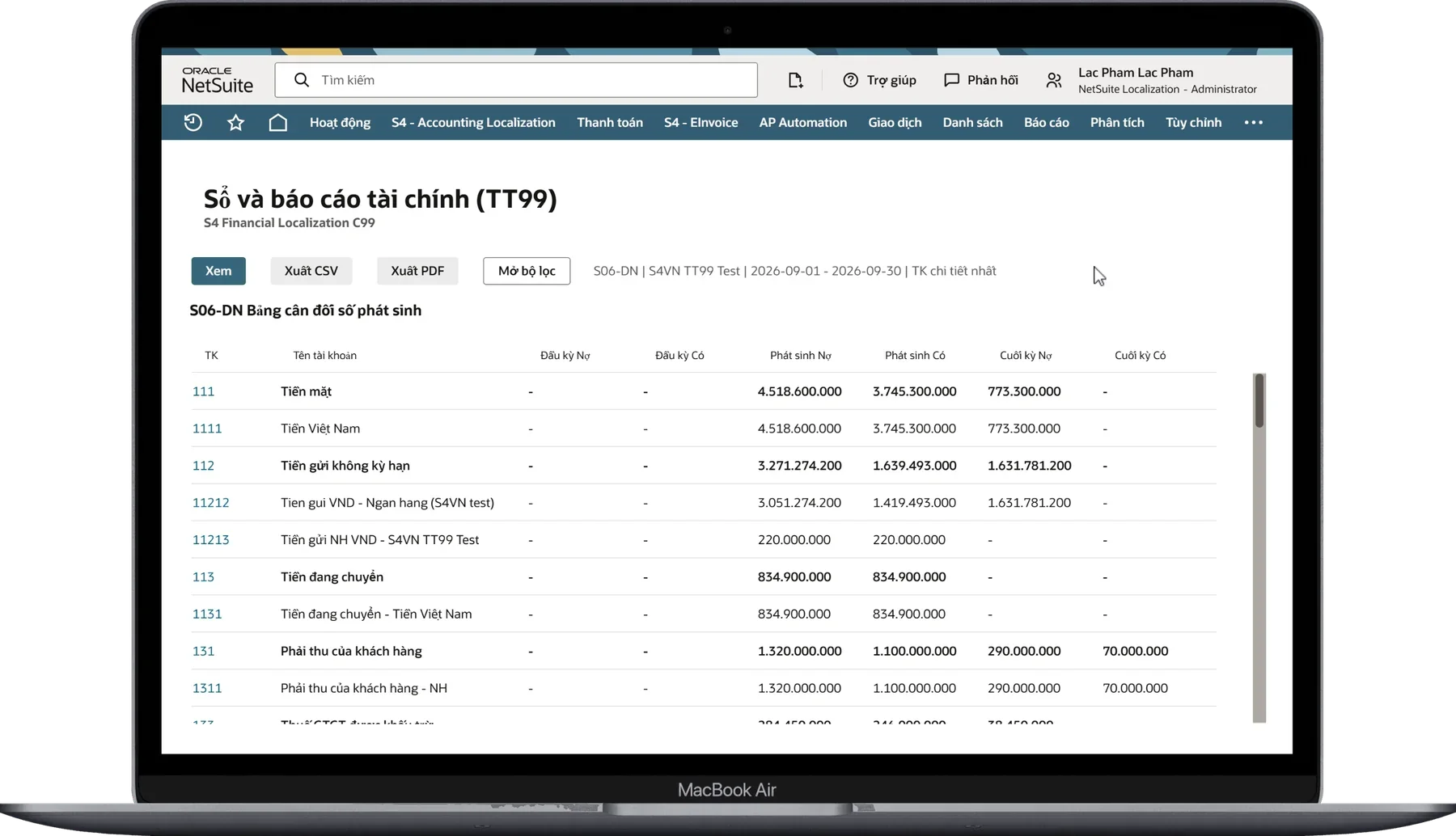
Task: Open the Phân tích menu
Action: [1117, 122]
